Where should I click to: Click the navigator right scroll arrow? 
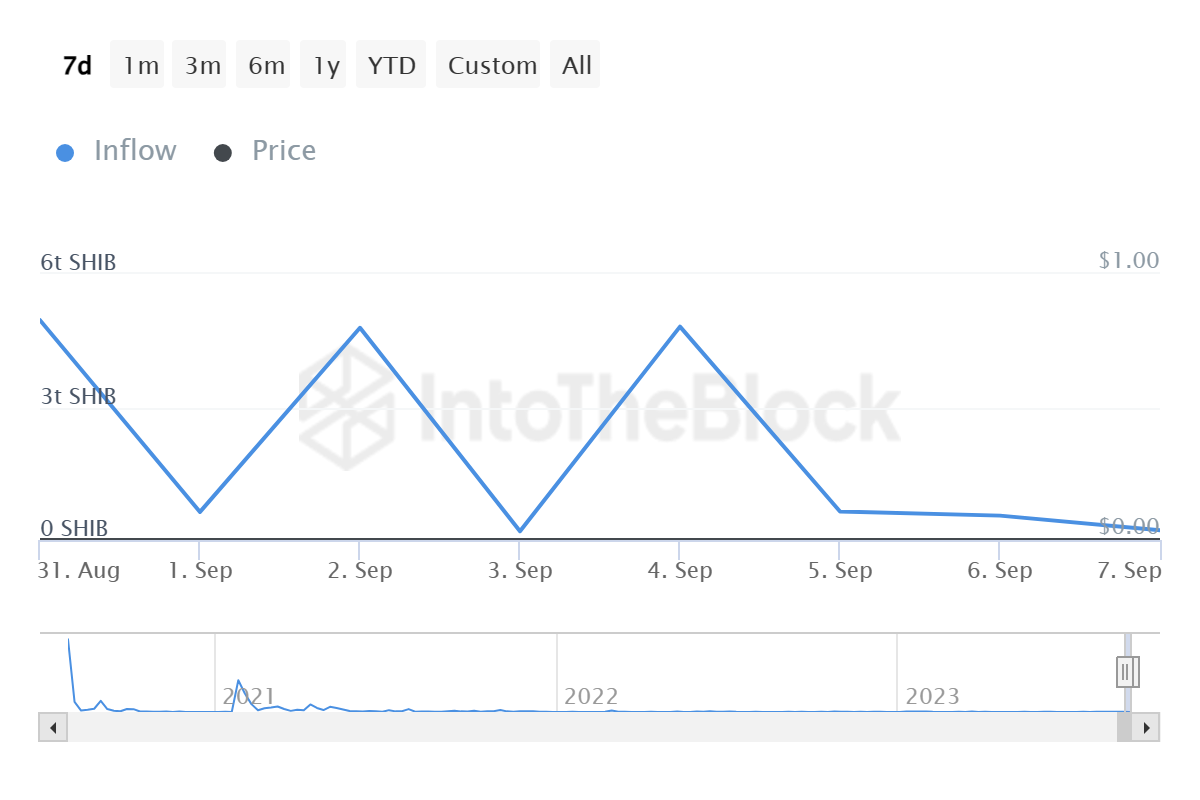[x=1146, y=727]
